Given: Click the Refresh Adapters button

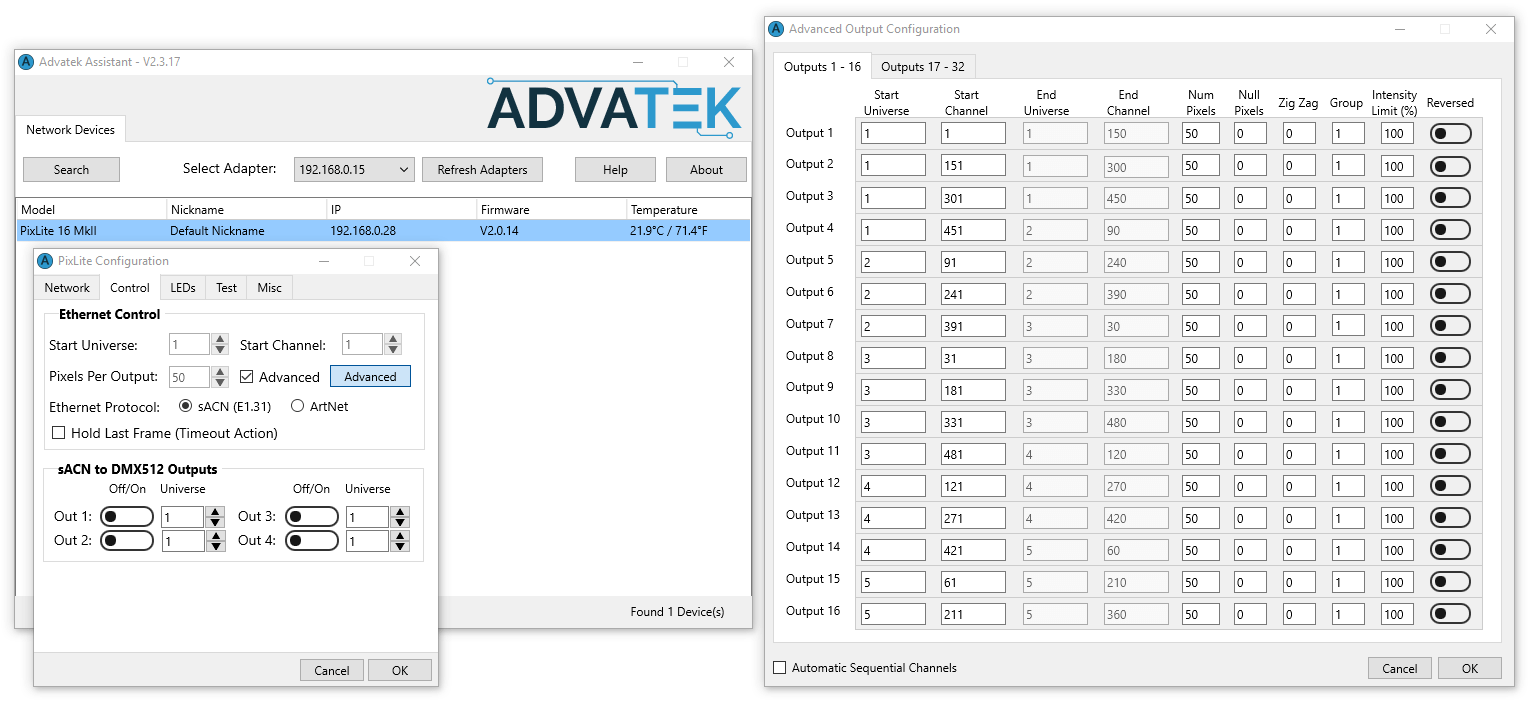Looking at the screenshot, I should click(482, 170).
